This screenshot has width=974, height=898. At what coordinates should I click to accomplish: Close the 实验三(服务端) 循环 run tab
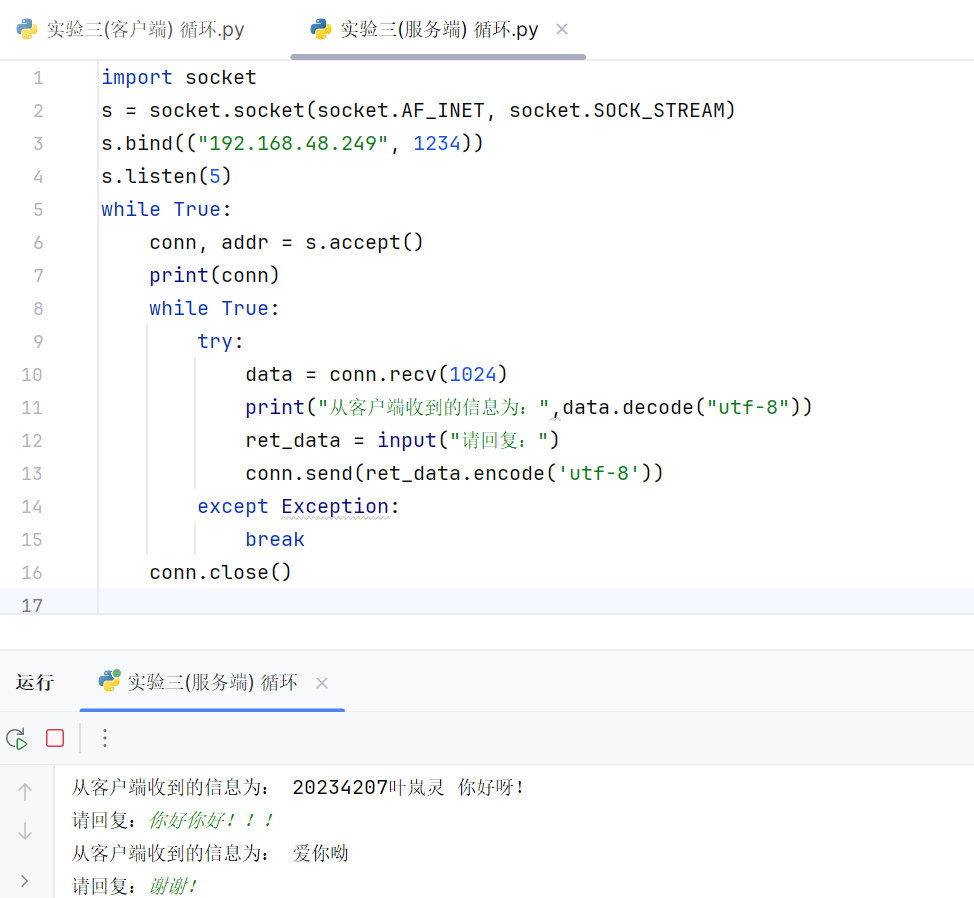[322, 683]
